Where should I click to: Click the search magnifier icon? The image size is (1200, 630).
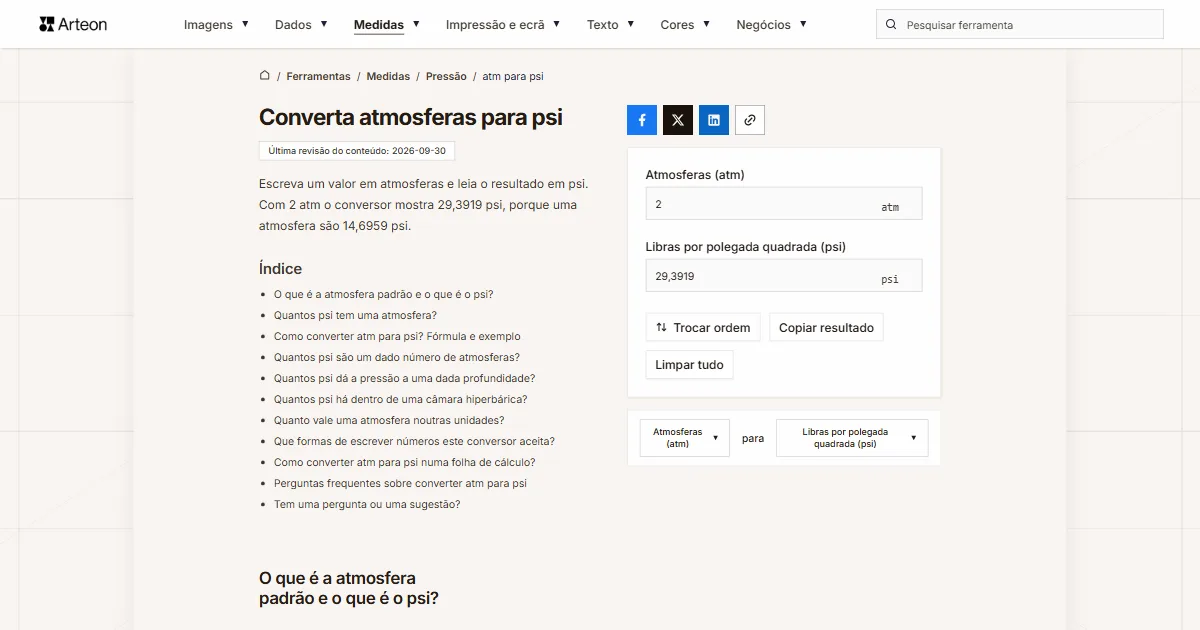[891, 25]
